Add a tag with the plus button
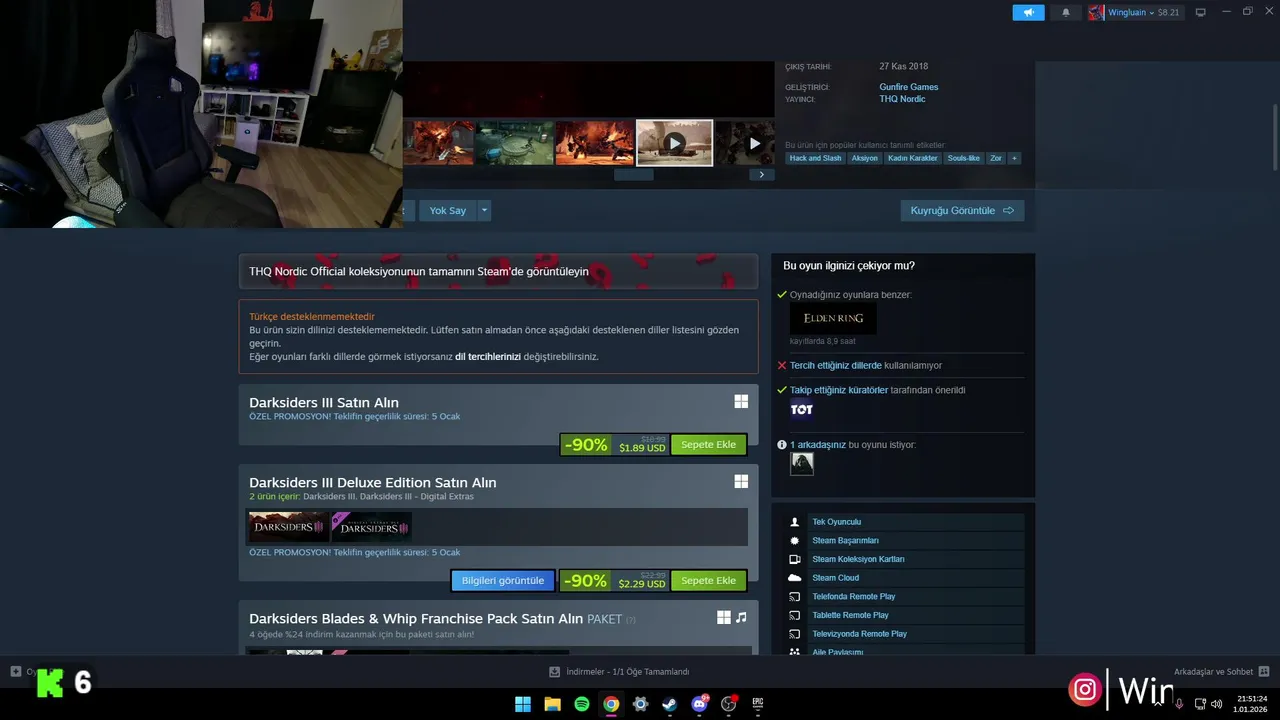Viewport: 1280px width, 720px height. tap(1014, 158)
